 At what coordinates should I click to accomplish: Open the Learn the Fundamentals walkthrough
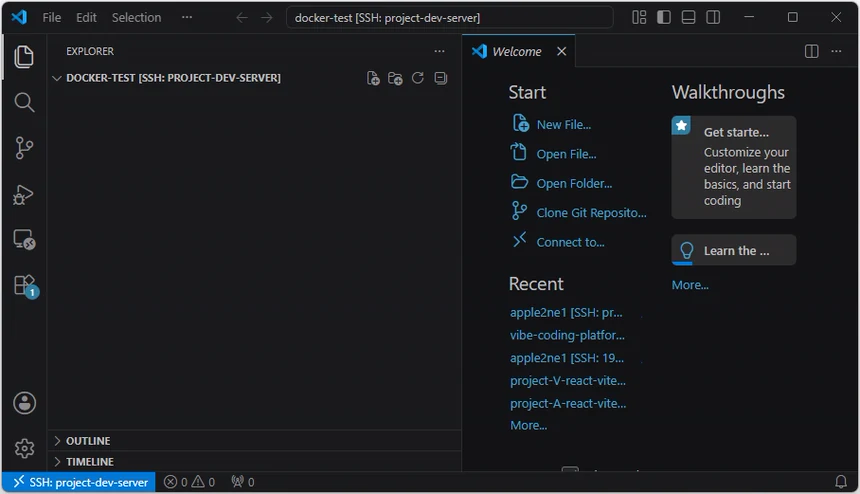734,250
